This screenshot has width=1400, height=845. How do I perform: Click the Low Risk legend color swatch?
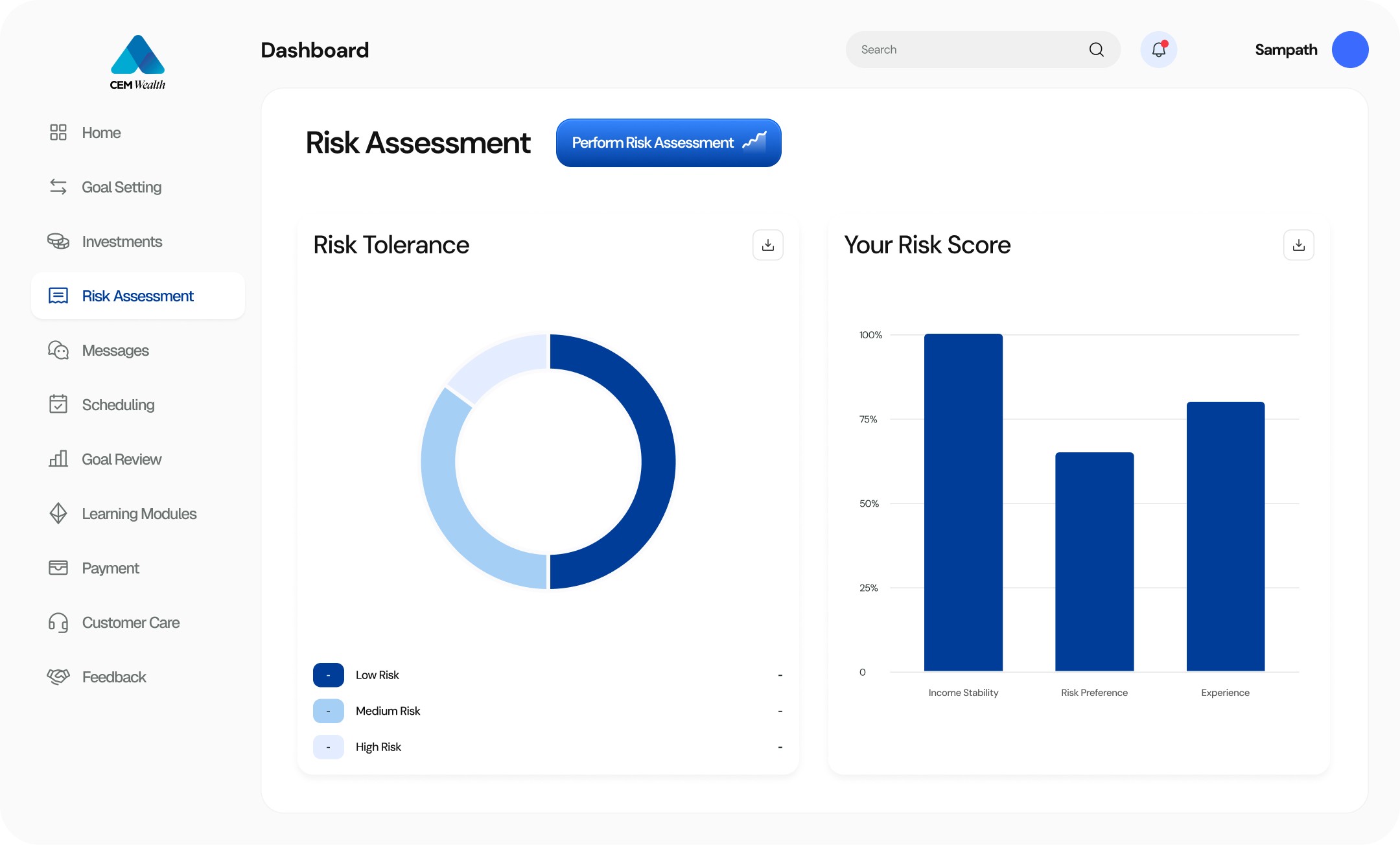coord(328,675)
